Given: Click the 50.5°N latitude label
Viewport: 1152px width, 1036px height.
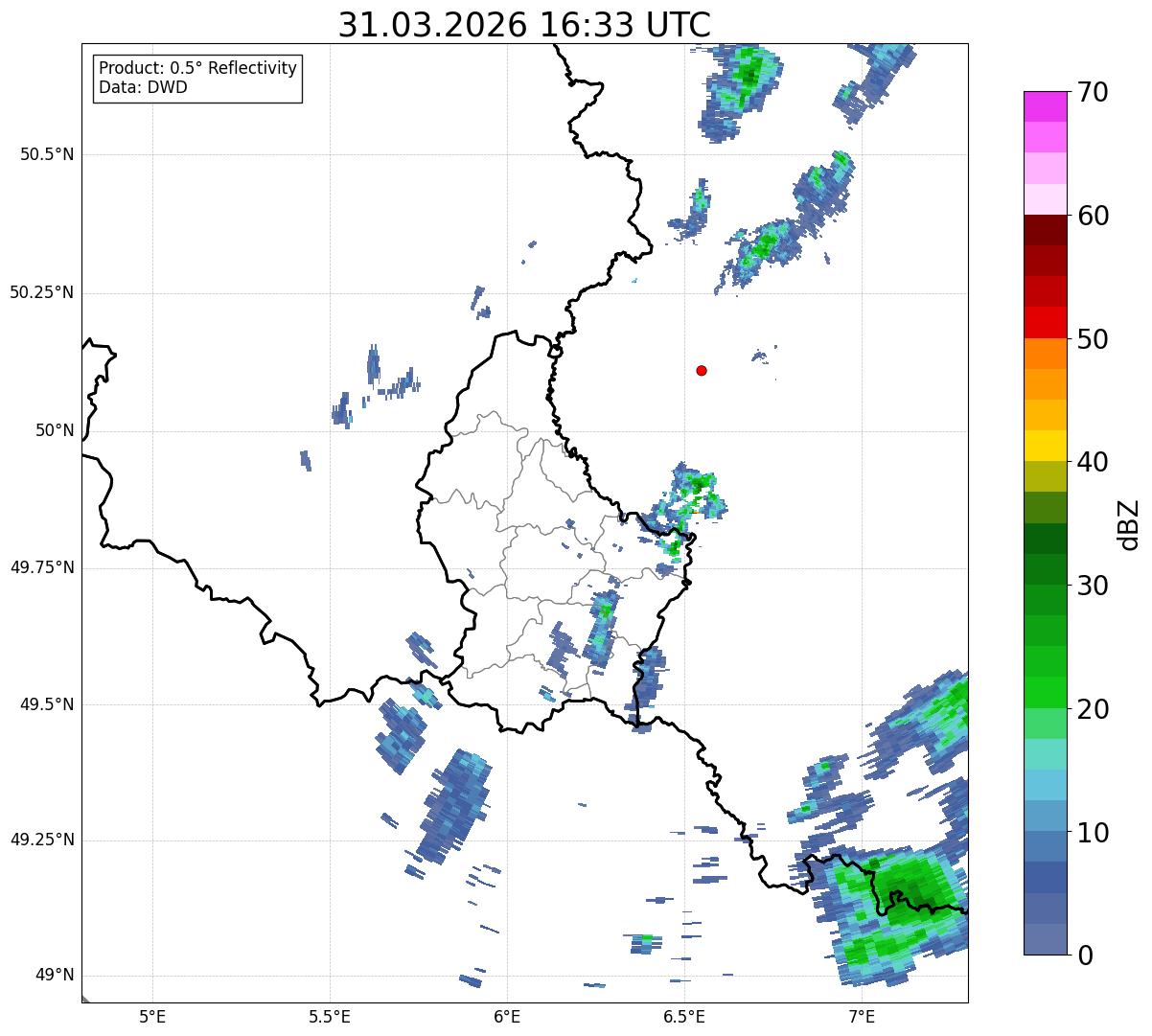Looking at the screenshot, I should [x=47, y=154].
